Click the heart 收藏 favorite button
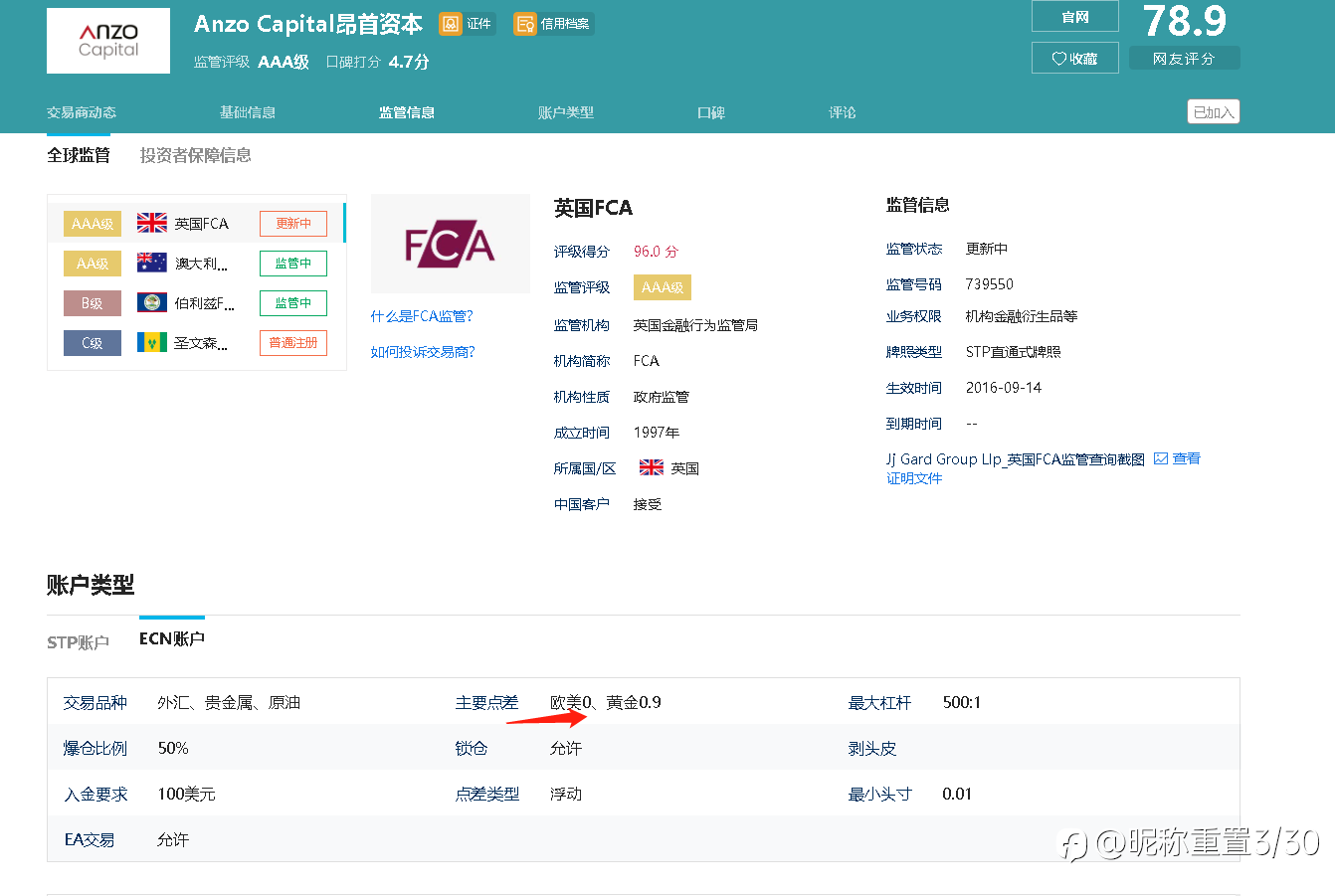Viewport: 1335px width, 896px height. [1075, 59]
